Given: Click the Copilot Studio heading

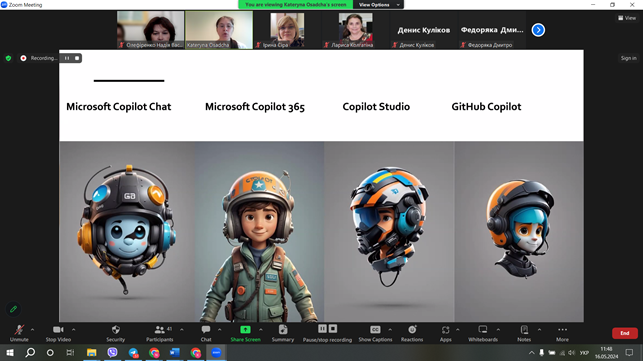Looking at the screenshot, I should (376, 107).
